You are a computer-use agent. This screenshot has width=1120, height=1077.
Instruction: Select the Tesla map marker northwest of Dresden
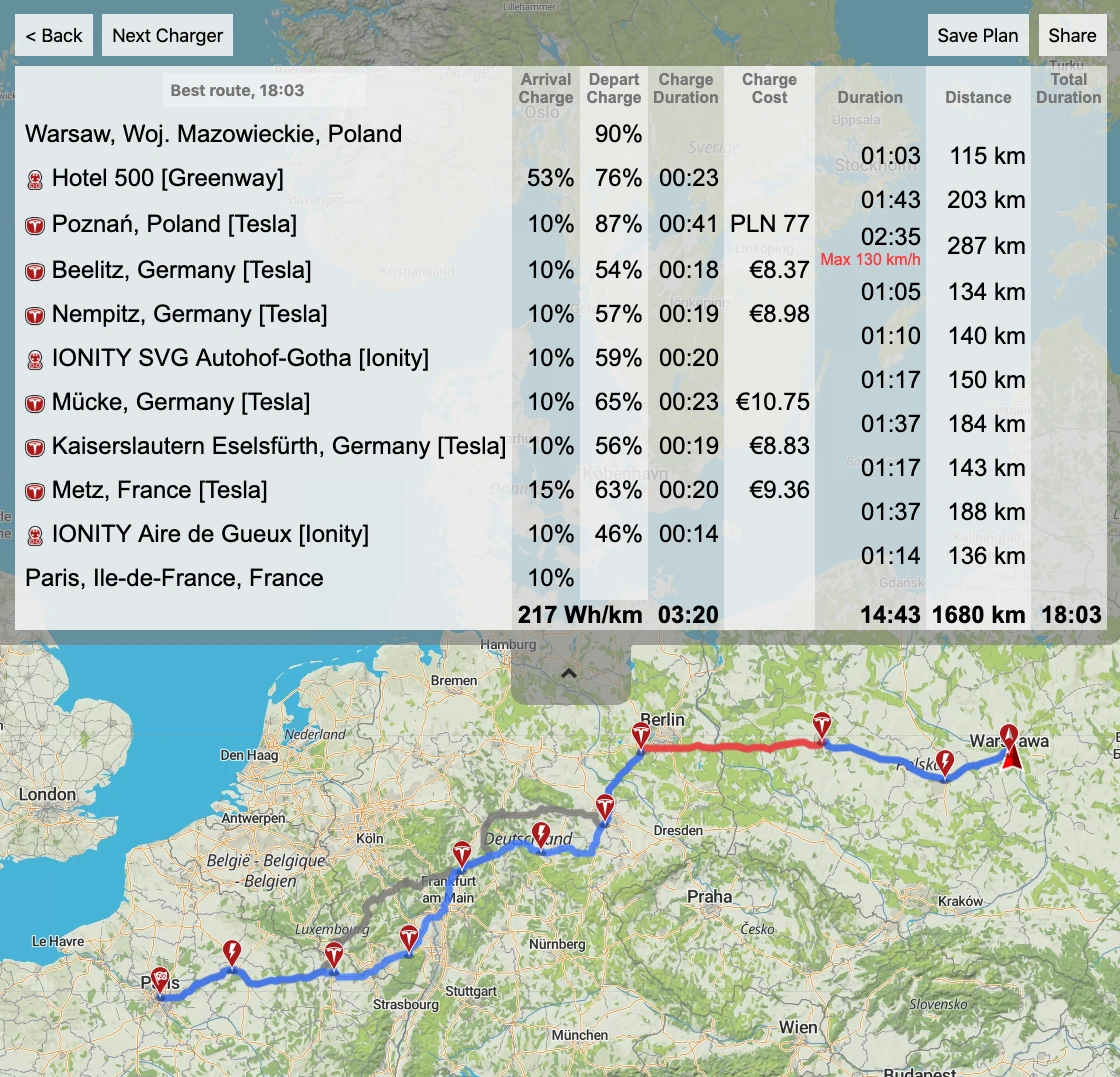pyautogui.click(x=605, y=807)
